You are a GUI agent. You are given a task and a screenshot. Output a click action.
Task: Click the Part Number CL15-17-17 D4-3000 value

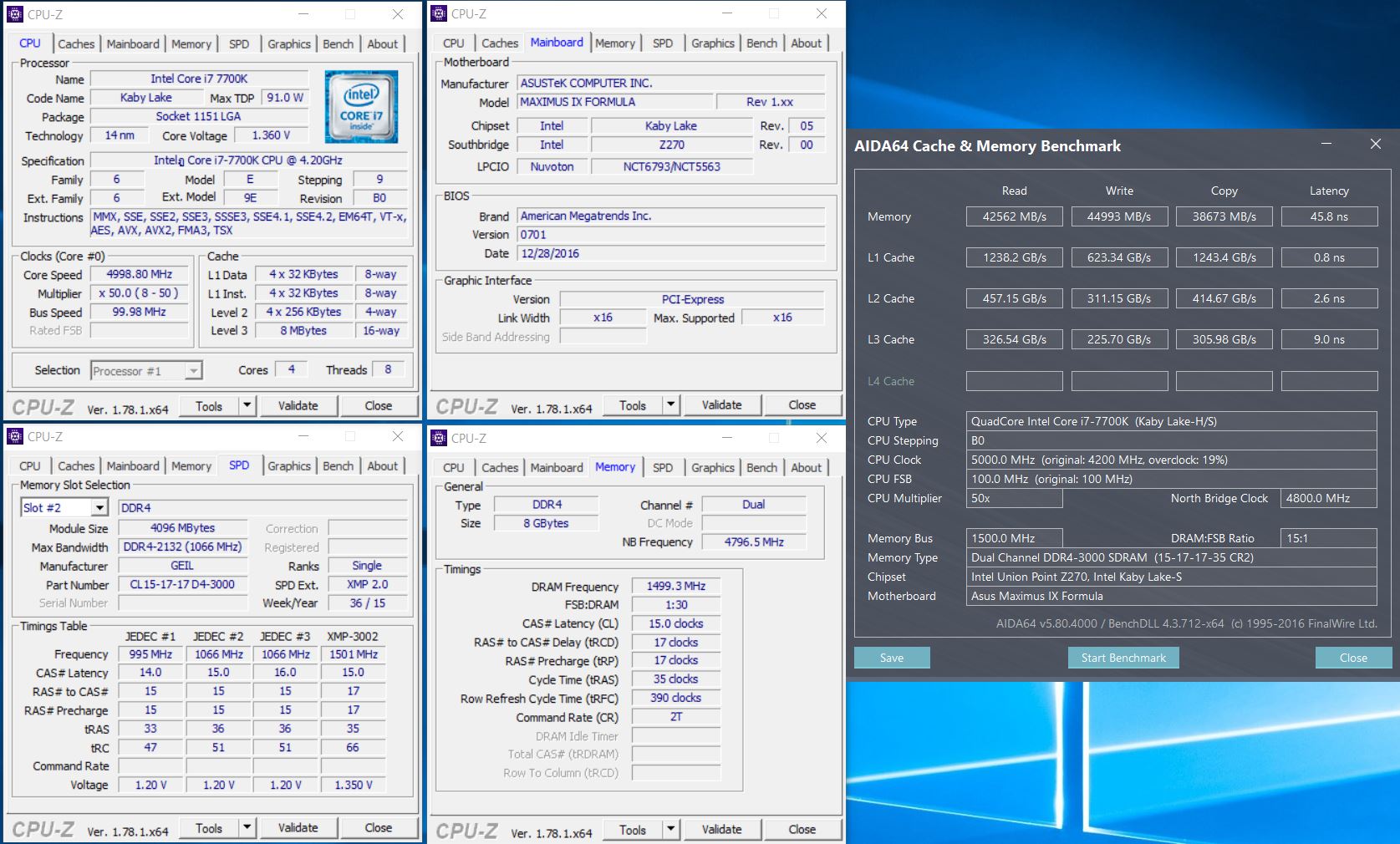point(182,584)
